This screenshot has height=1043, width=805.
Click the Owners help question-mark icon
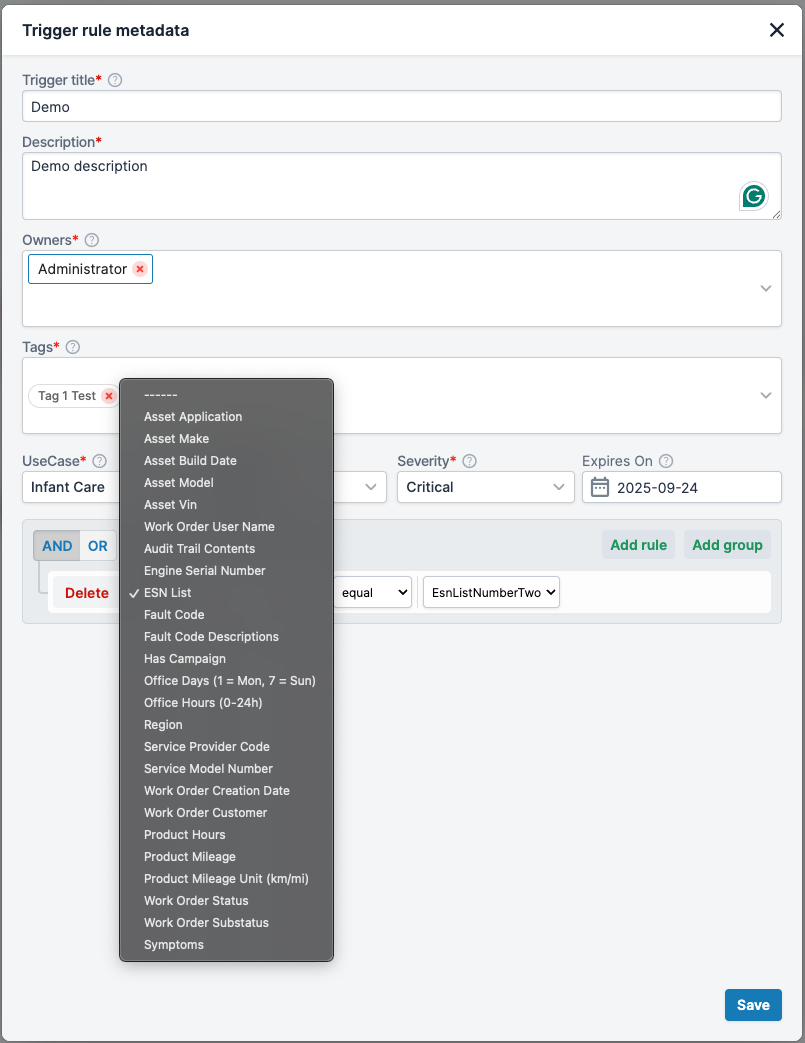(92, 239)
